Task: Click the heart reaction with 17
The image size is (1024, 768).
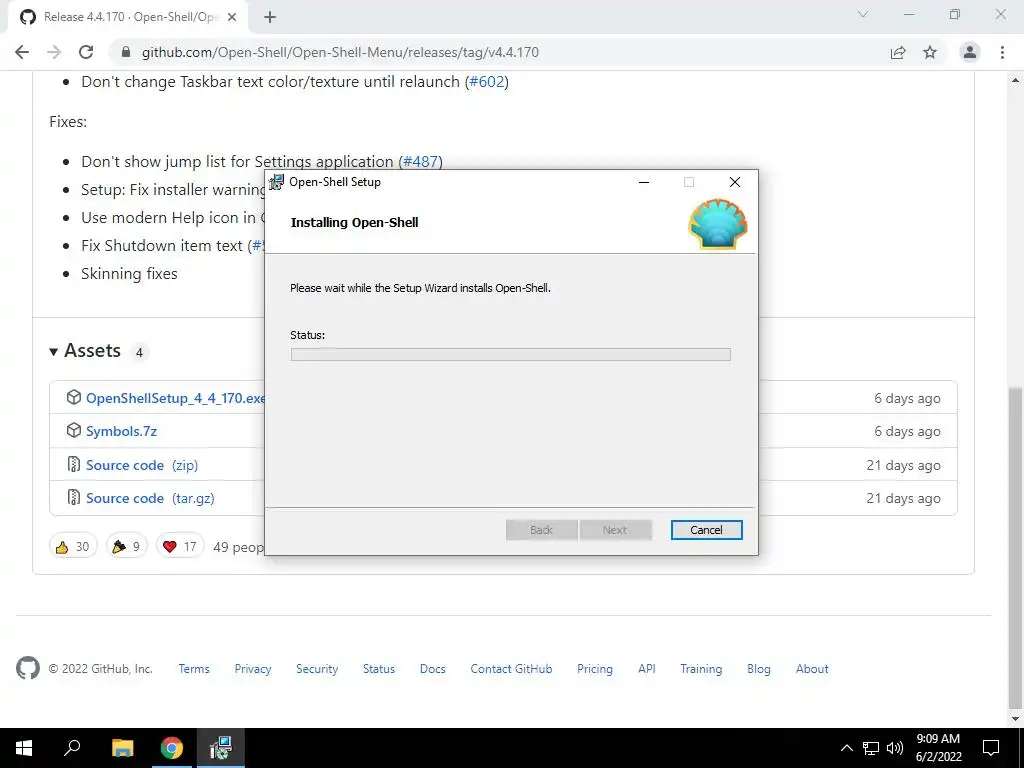Action: (x=180, y=547)
